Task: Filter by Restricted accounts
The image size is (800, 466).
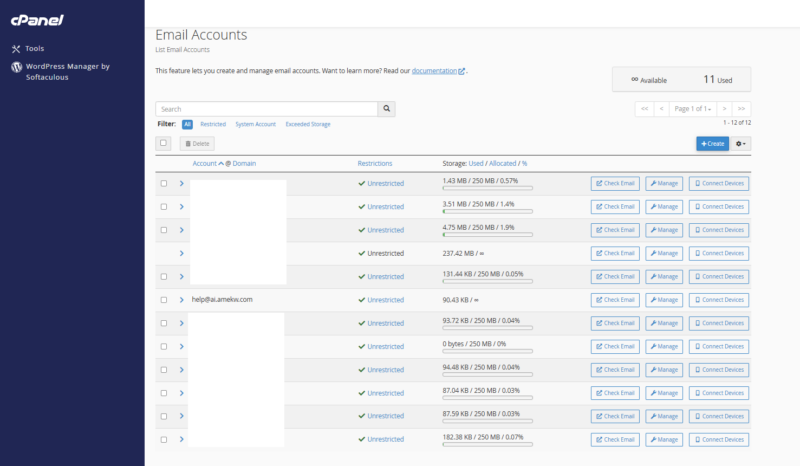Action: coord(213,124)
